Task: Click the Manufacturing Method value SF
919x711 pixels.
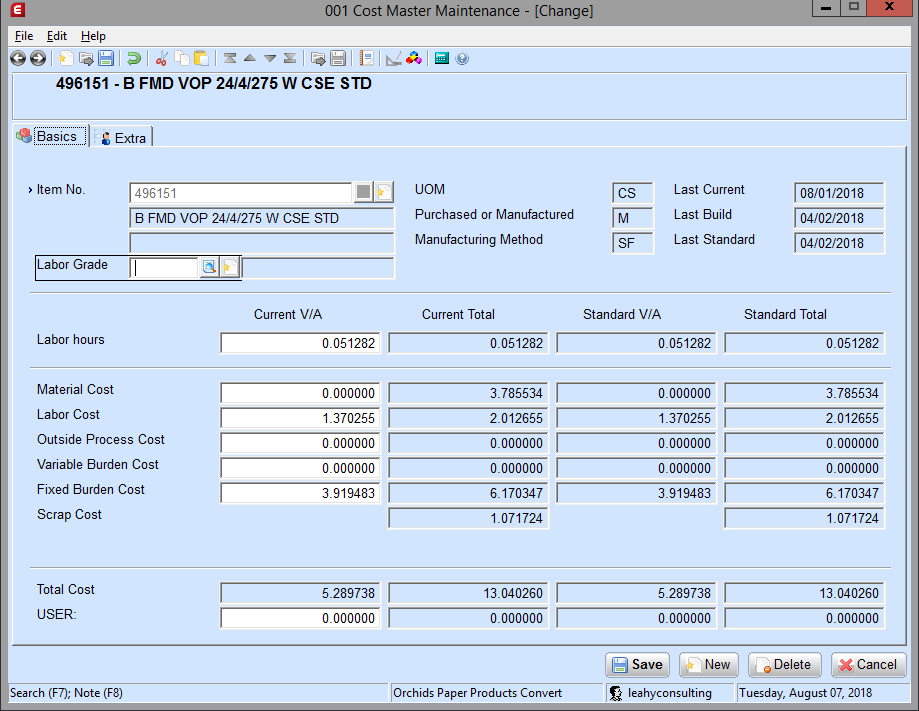Action: click(x=632, y=243)
